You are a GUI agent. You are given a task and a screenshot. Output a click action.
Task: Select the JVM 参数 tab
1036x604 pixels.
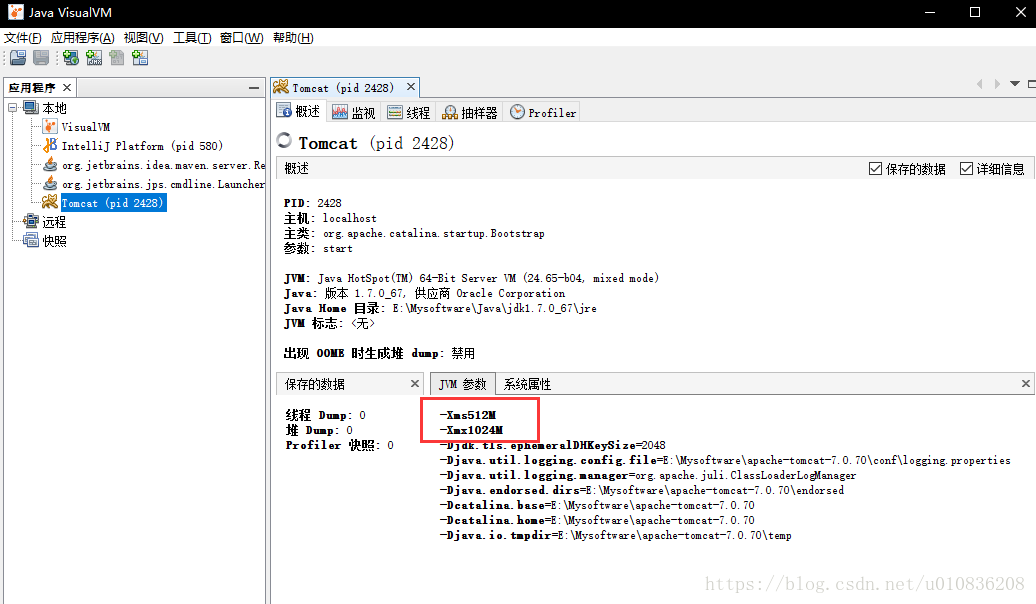(462, 384)
